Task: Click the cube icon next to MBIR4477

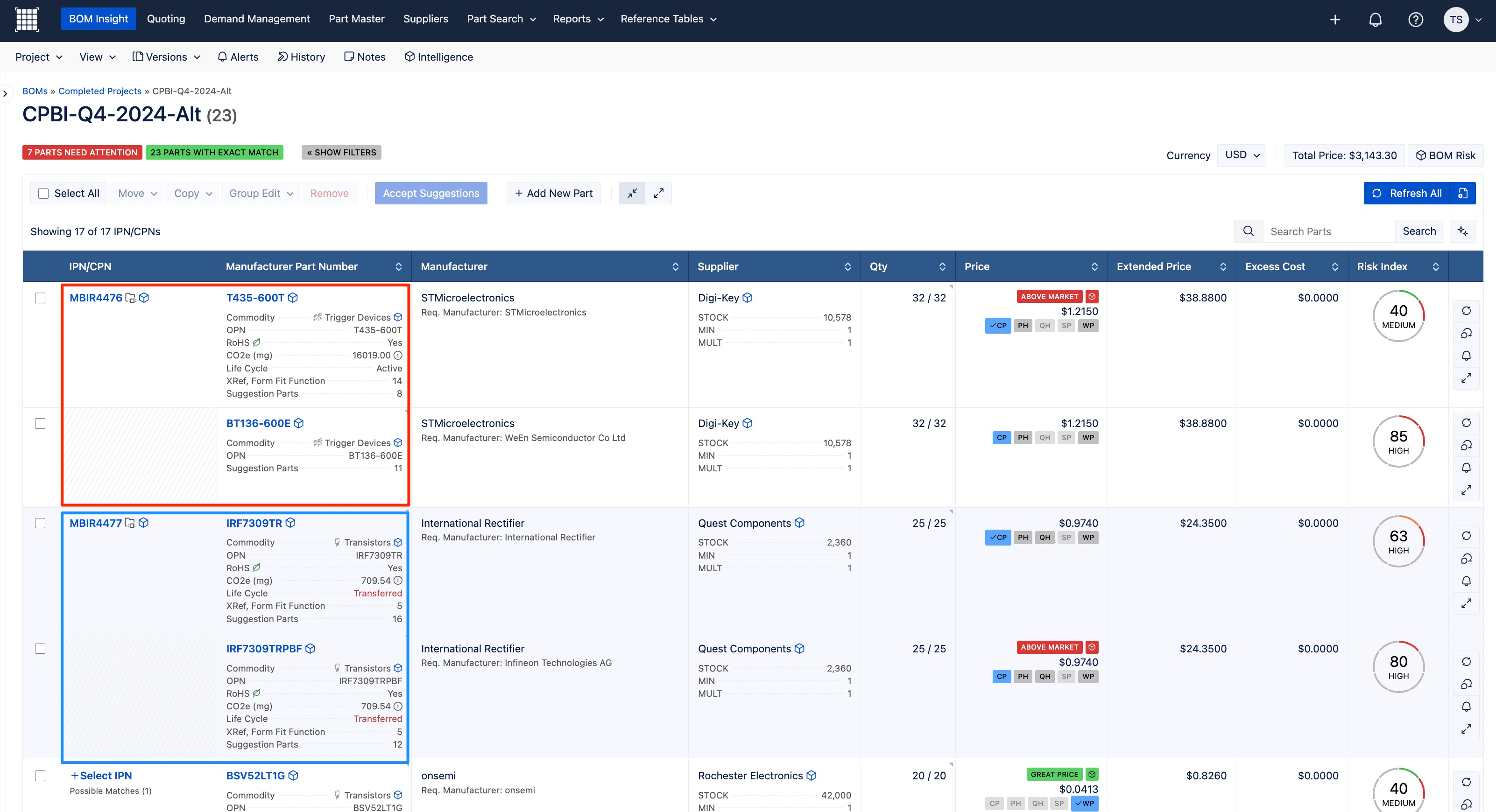Action: tap(143, 523)
